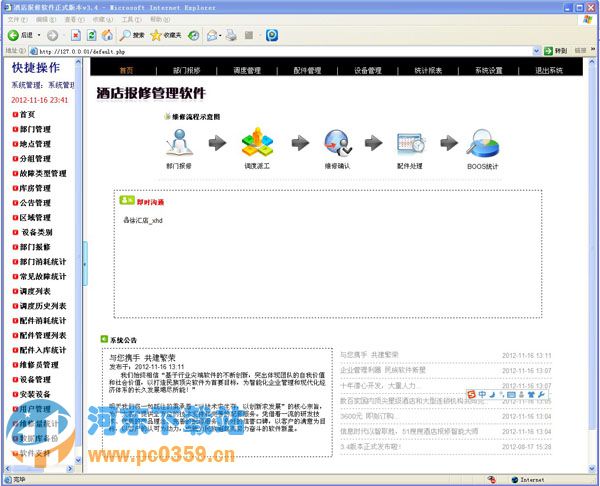This screenshot has width=600, height=486.
Task: Click 退出系统 to log out
Action: 549,70
